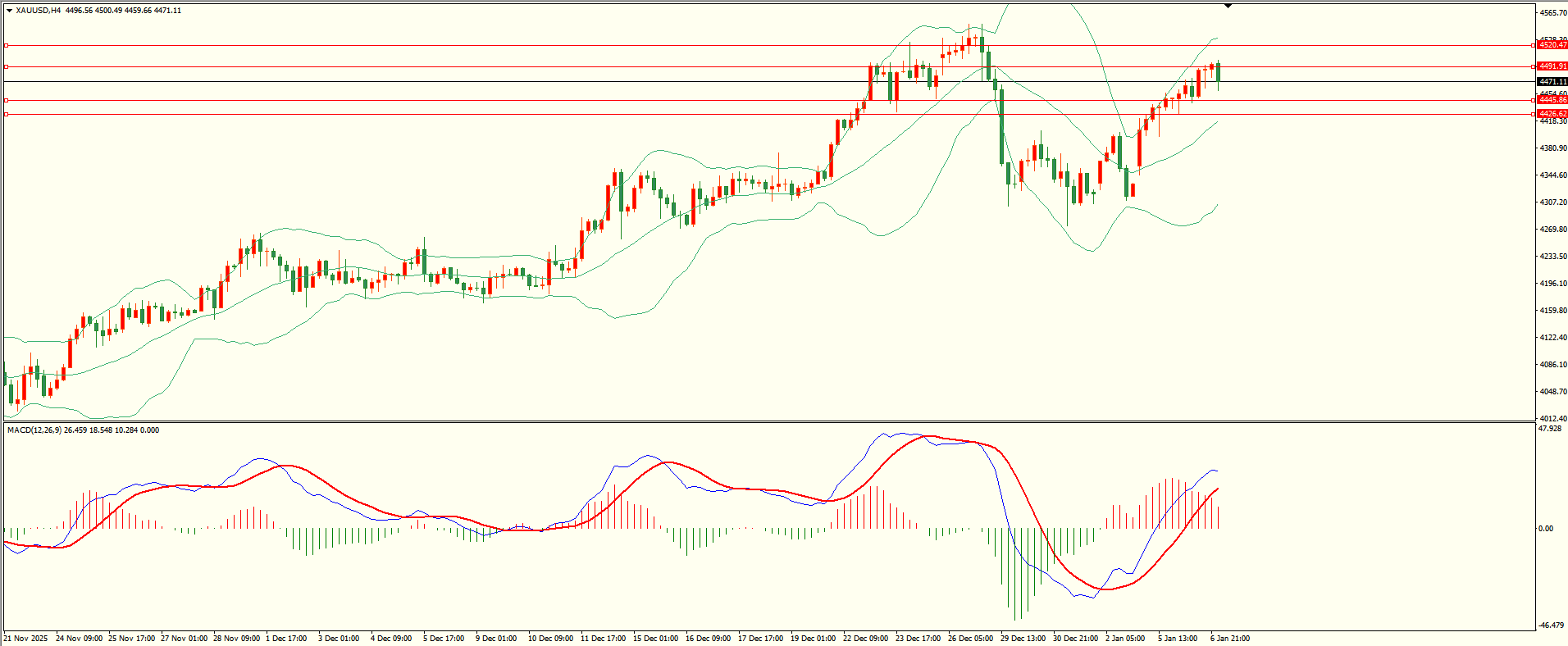Viewport: 1568px width, 646px height.
Task: Click the 4565.70 value on price scale
Action: tap(1553, 13)
